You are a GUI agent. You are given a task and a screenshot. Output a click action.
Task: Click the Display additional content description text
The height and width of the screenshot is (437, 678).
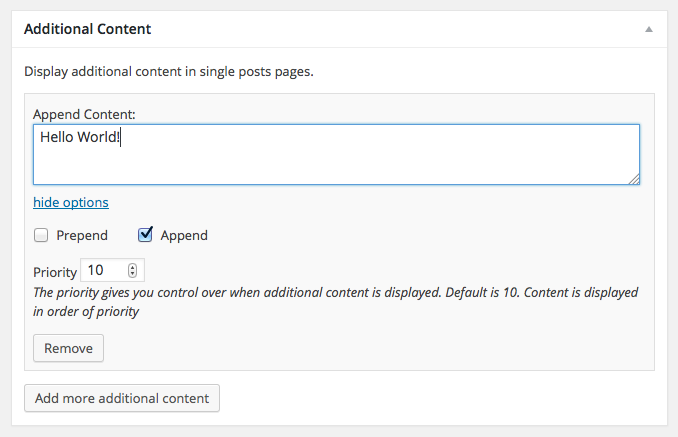click(x=169, y=72)
